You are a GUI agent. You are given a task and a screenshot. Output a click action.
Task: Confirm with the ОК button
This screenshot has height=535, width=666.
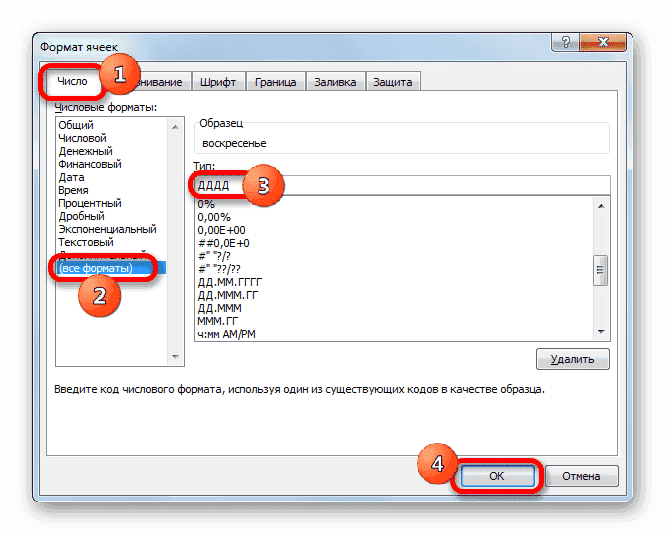coord(497,476)
